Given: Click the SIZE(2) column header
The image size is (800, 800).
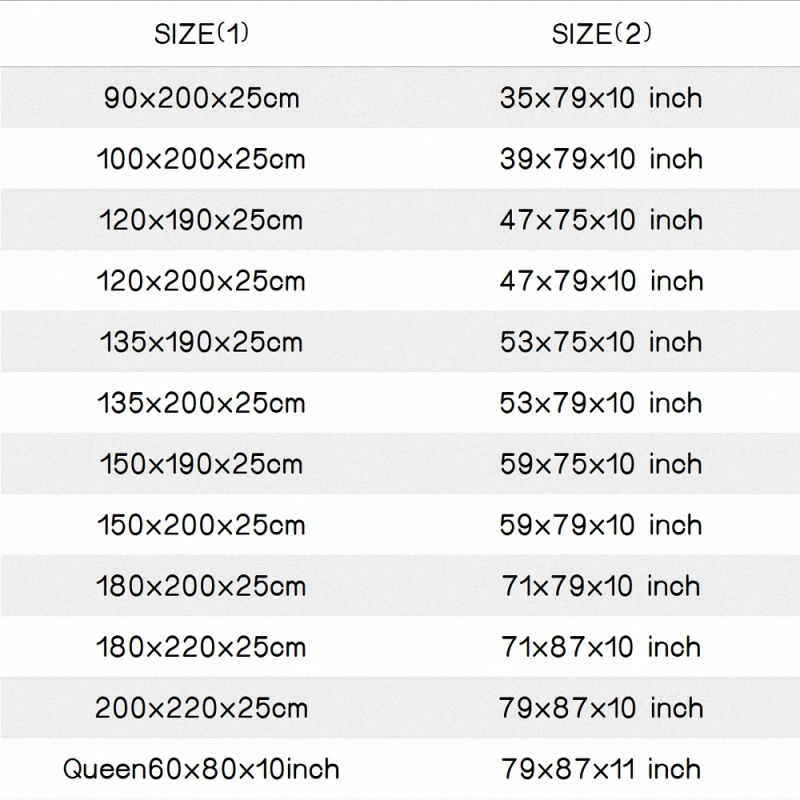Looking at the screenshot, I should tap(601, 34).
